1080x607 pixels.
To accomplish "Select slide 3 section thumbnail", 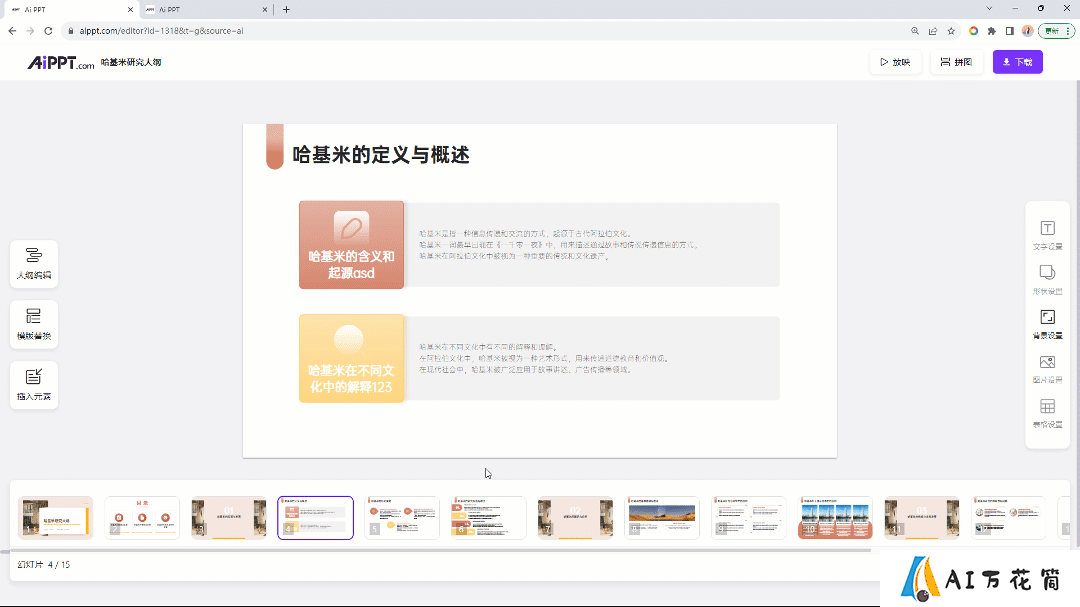I will (229, 517).
